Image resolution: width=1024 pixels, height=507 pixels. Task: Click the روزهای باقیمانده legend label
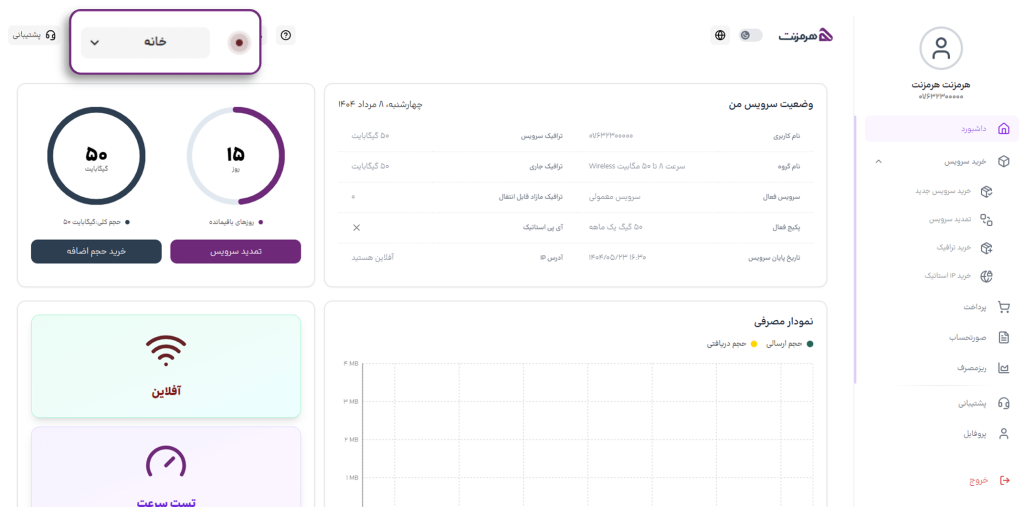coord(236,222)
